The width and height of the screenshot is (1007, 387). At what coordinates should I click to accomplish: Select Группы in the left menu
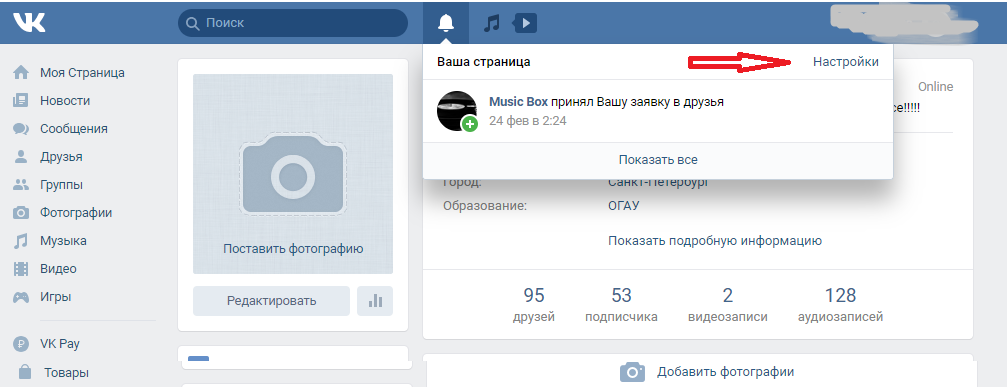(61, 185)
